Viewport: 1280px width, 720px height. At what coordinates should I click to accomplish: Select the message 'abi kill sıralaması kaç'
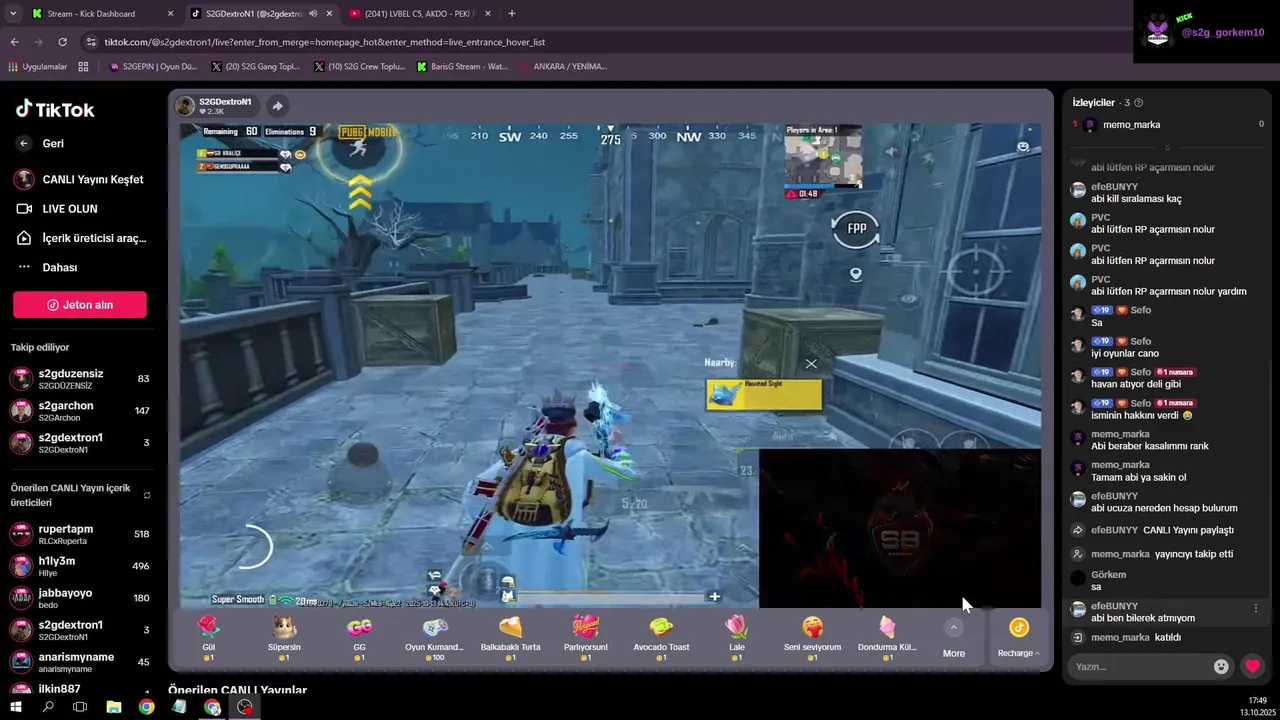1136,199
